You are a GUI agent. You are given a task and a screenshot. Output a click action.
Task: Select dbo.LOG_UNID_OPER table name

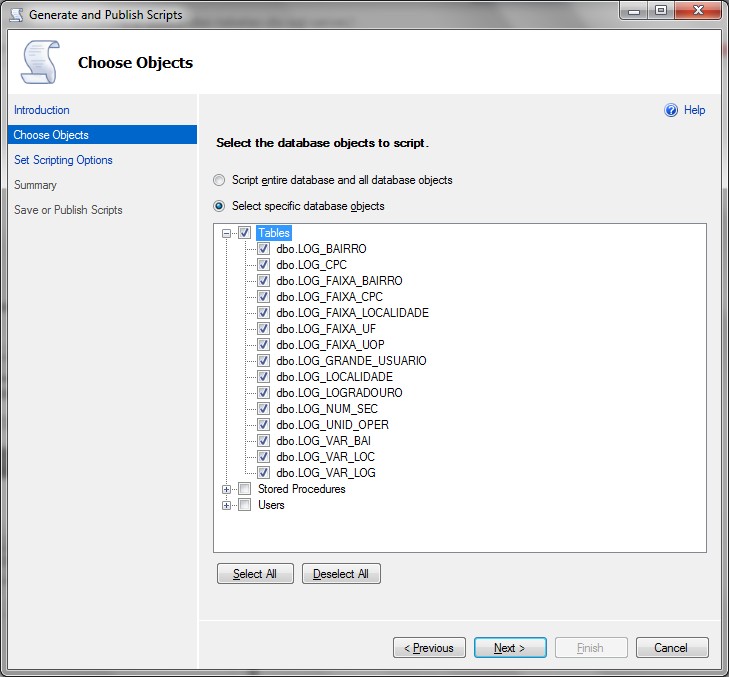tap(332, 425)
